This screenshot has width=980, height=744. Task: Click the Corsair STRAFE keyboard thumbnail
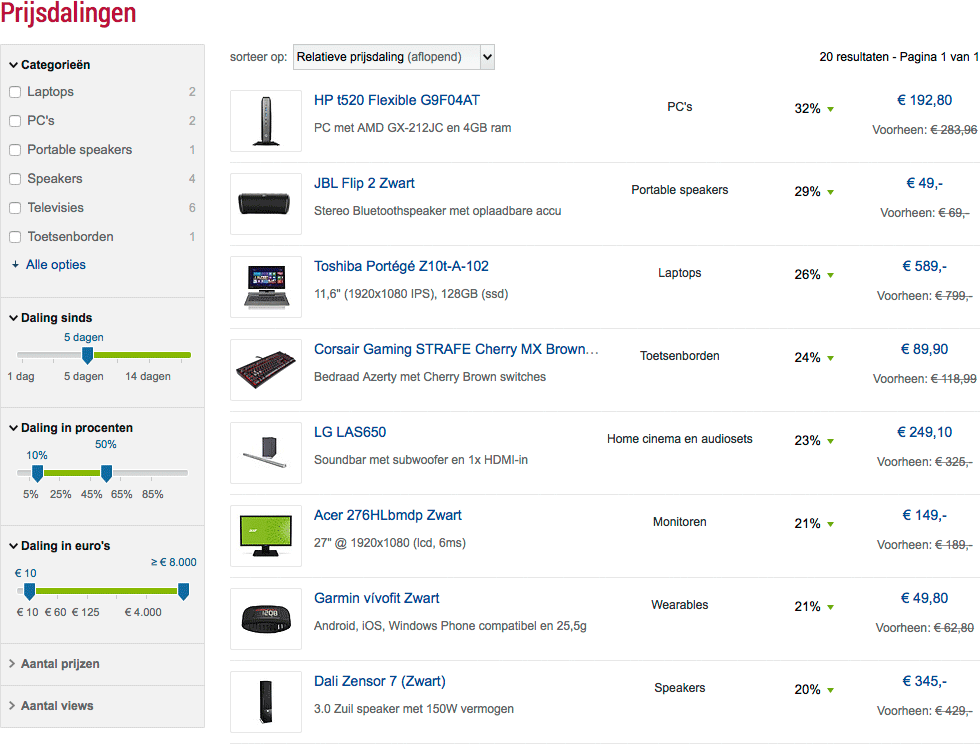point(266,370)
